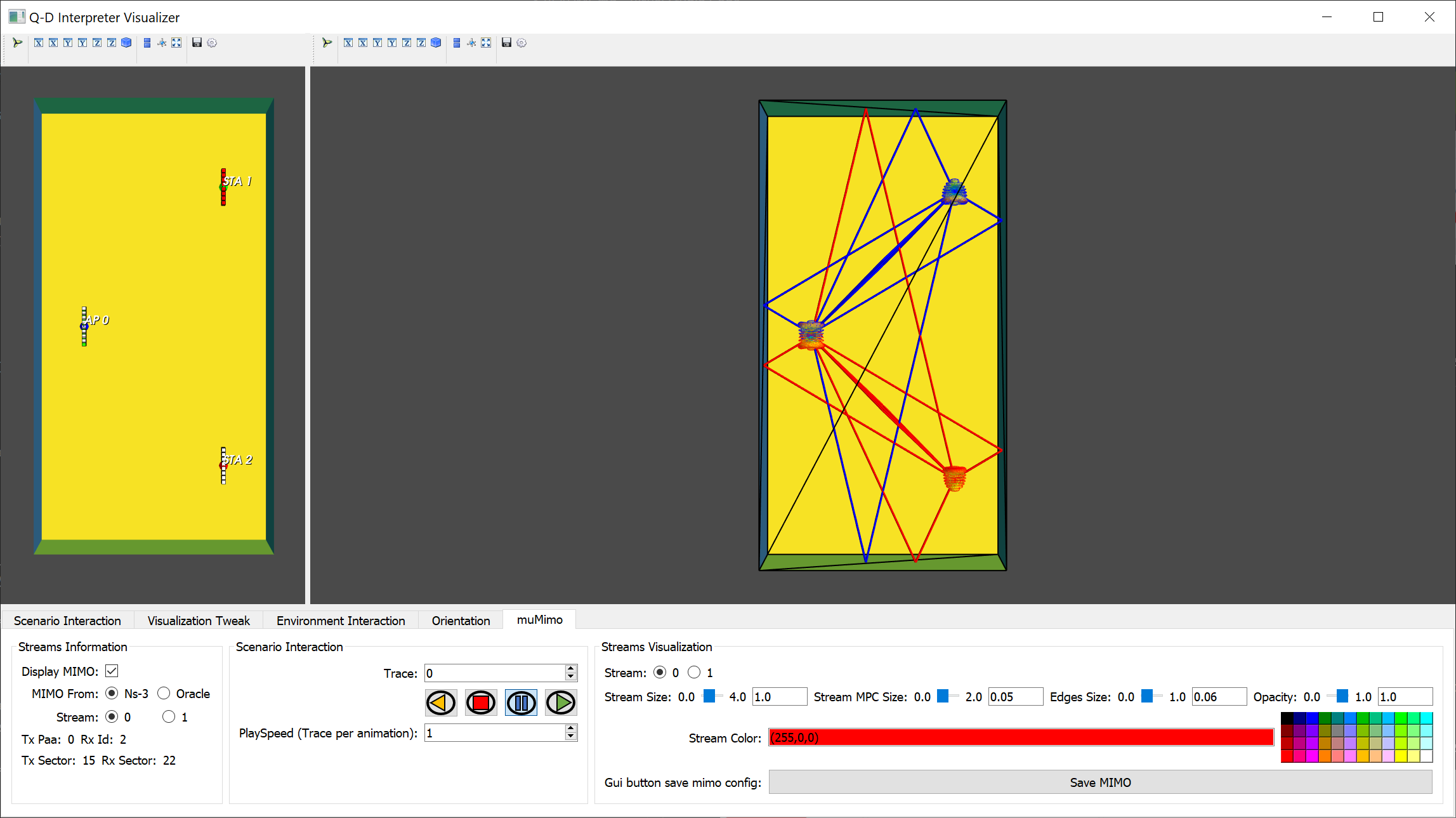Screen dimensions: 1456x818
Task: Click the first X-axis view icon, left toolbar
Action: [39, 43]
